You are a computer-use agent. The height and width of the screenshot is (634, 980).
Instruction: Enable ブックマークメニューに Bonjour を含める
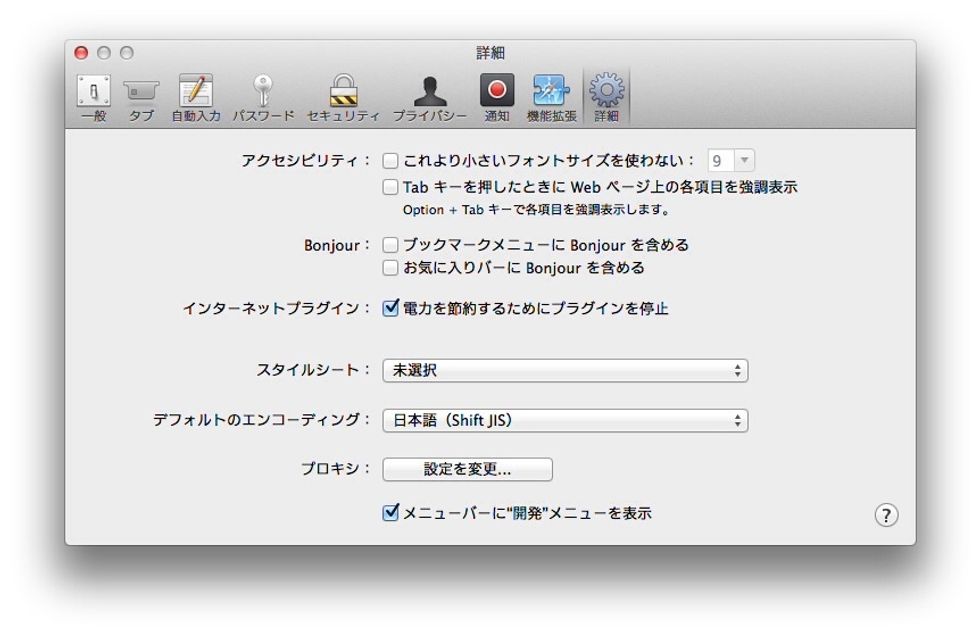coord(390,243)
